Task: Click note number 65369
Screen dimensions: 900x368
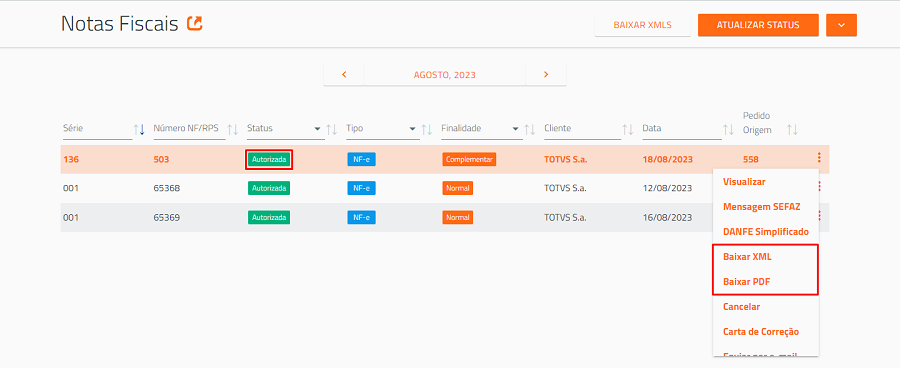Action: click(x=166, y=218)
